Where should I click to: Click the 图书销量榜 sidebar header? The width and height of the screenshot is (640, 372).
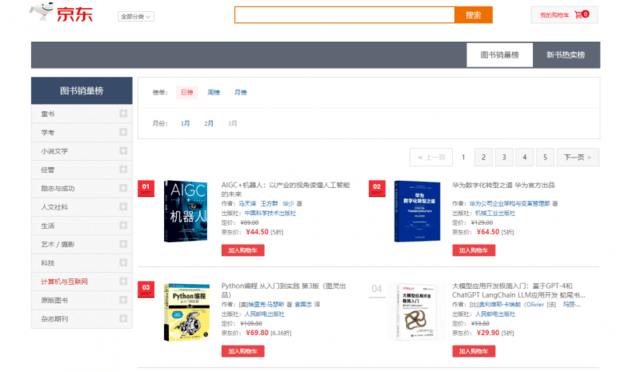pos(82,91)
